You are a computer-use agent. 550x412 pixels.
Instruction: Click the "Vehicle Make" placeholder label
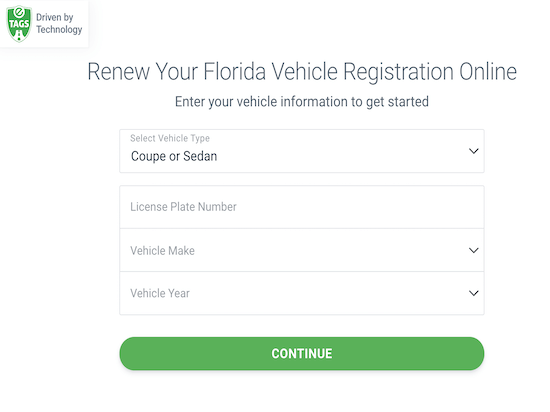pos(162,250)
